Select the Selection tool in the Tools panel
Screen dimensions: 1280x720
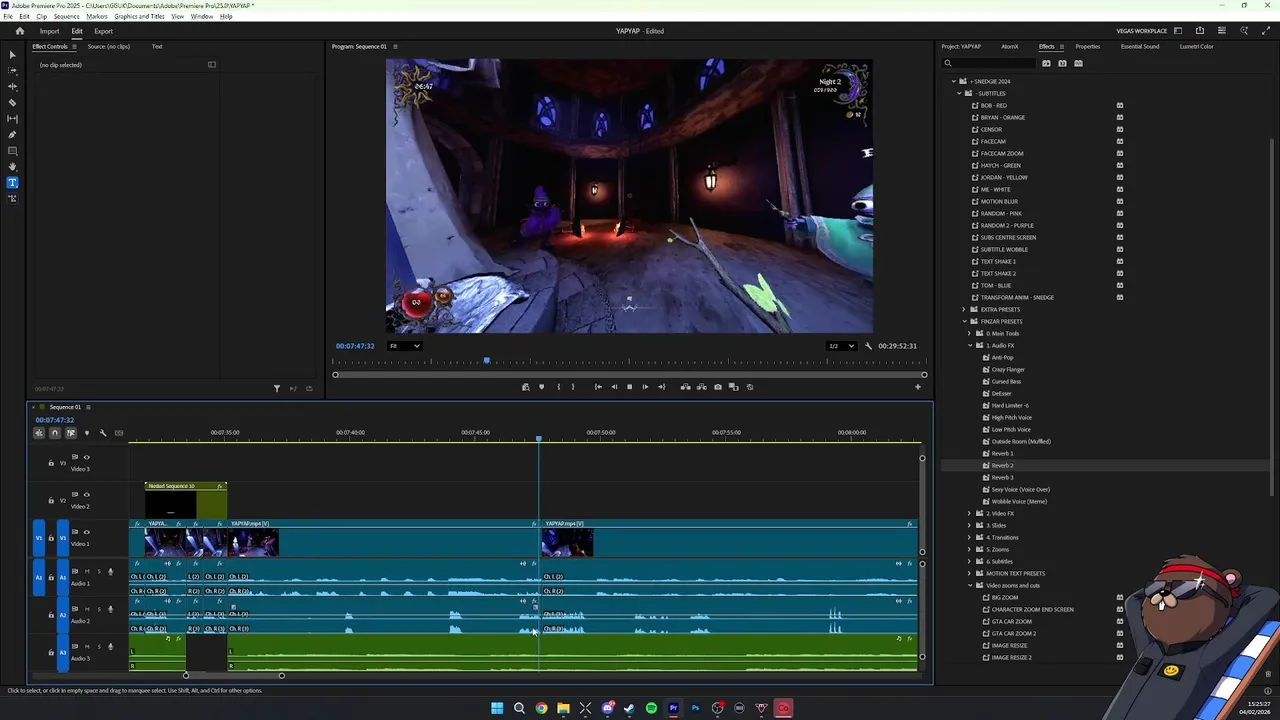(12, 55)
